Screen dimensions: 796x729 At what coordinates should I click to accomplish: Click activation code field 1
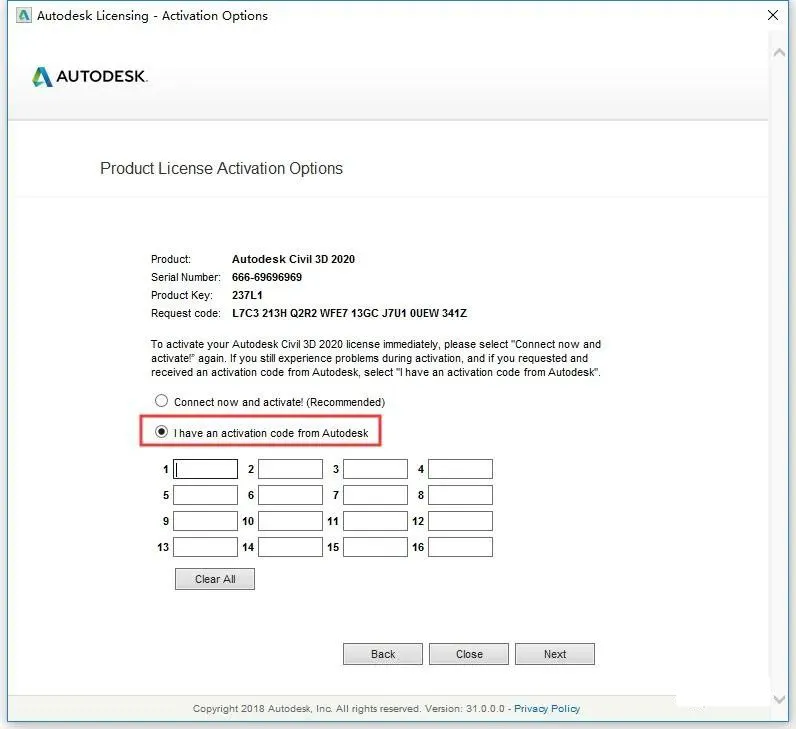click(x=206, y=469)
